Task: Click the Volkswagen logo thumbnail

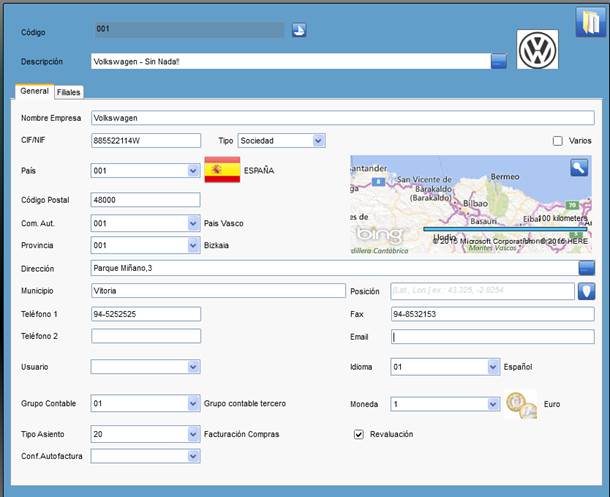Action: [537, 50]
